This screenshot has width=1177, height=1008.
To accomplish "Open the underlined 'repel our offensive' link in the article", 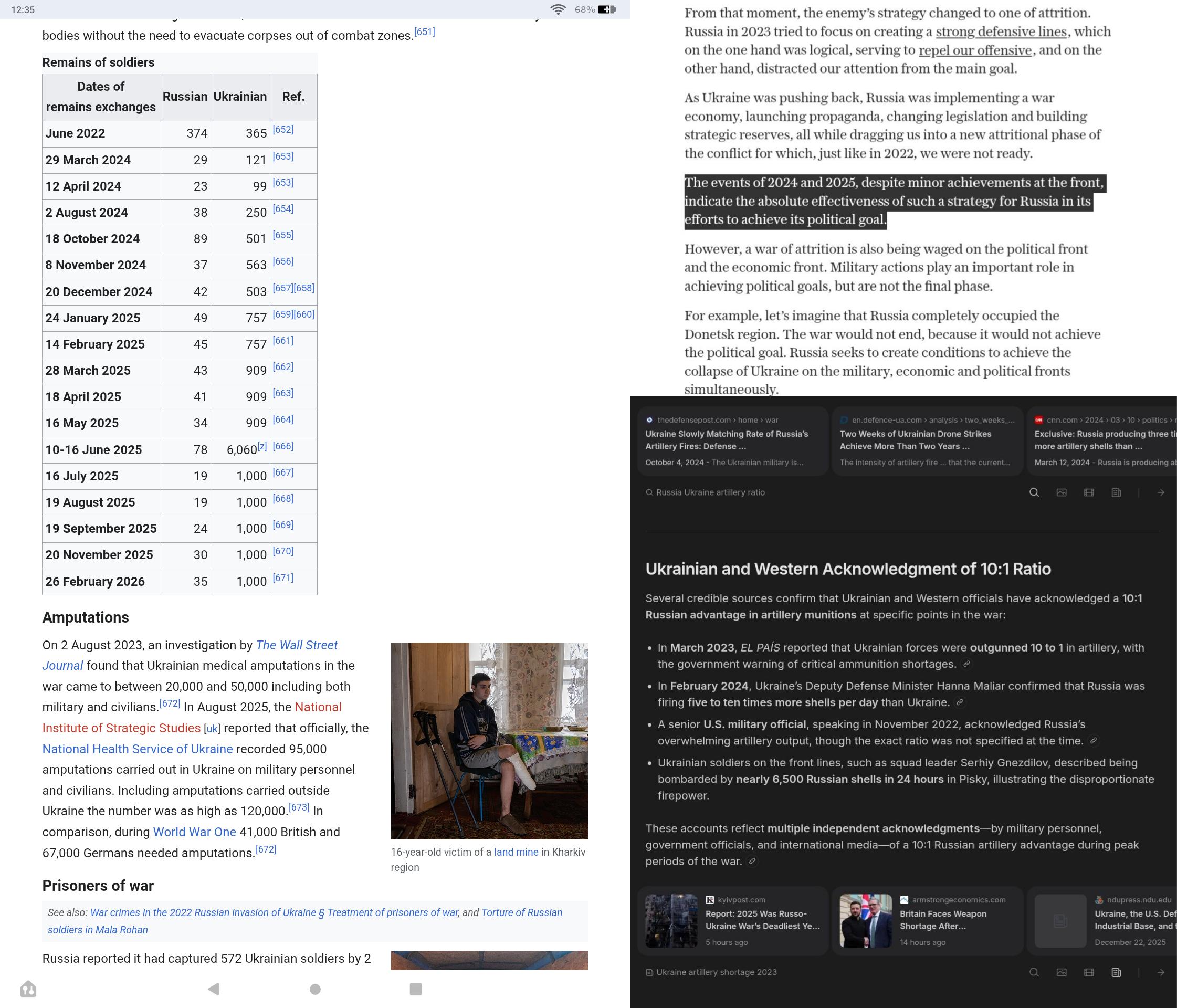I will (x=975, y=50).
